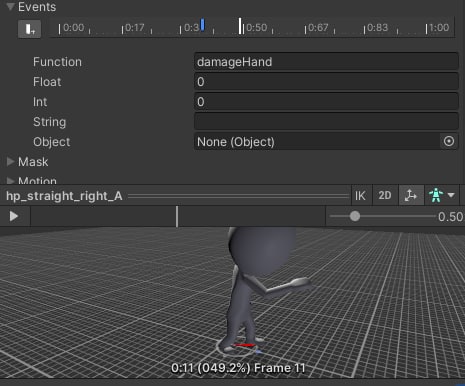Click the 0:50 mark on events timeline

[257, 27]
